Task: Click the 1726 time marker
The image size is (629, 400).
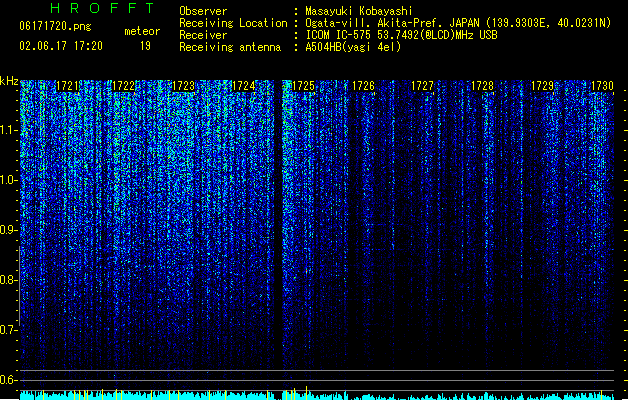Action: click(363, 86)
